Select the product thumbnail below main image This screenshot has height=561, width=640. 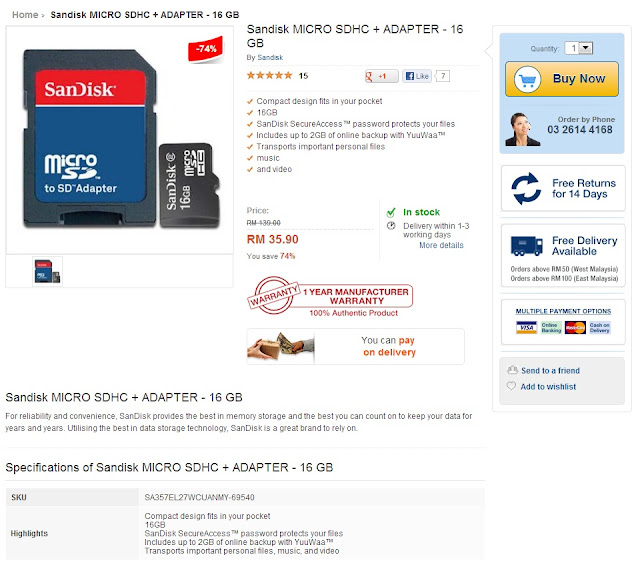point(47,272)
